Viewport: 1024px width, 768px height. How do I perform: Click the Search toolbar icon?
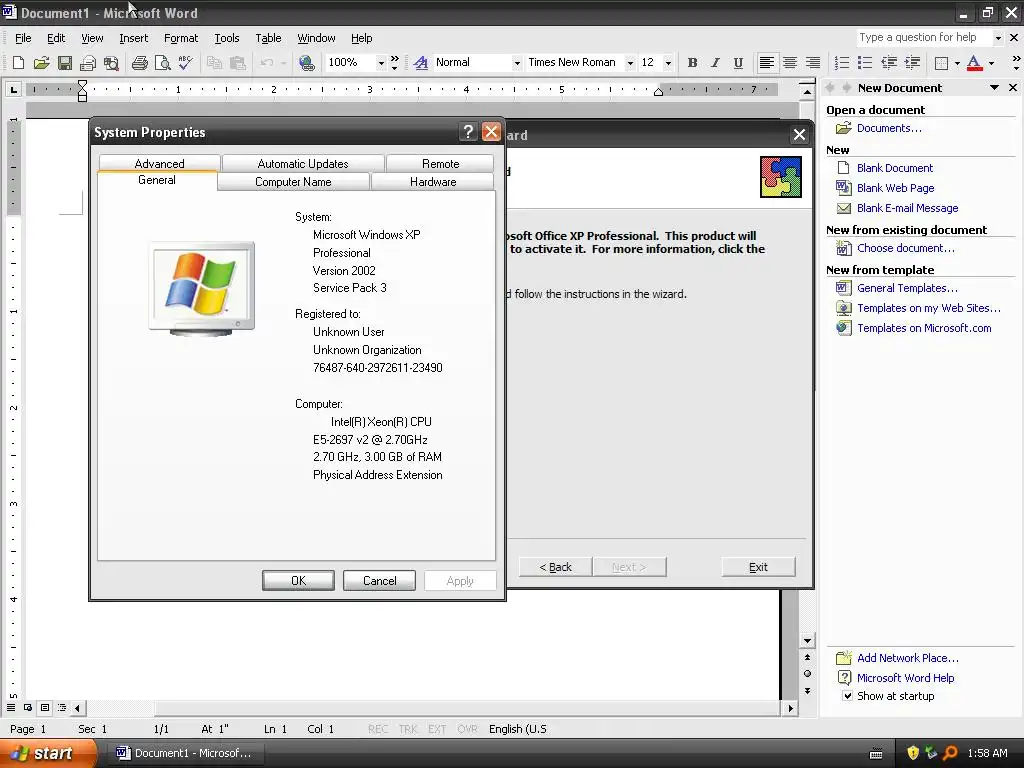[x=111, y=63]
